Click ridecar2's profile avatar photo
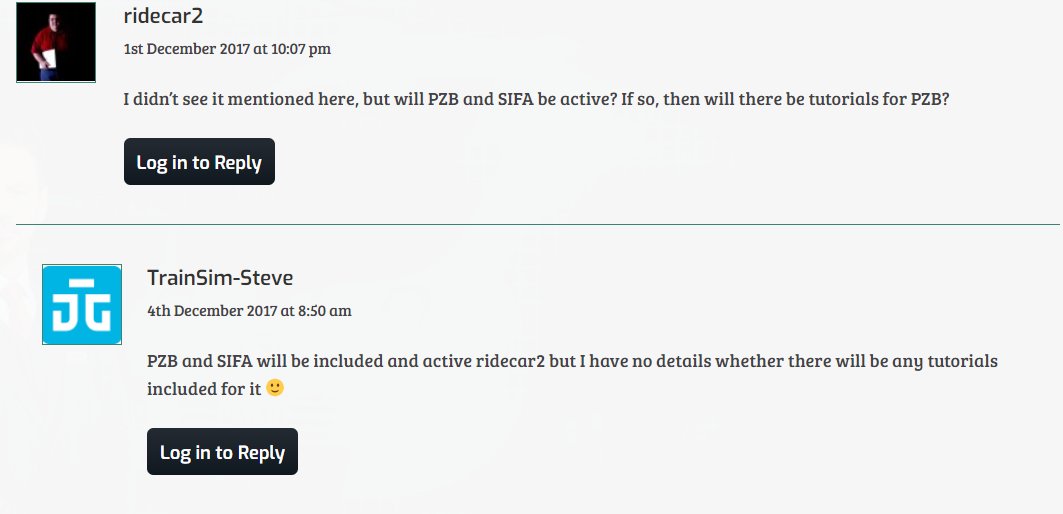The height and width of the screenshot is (514, 1063). (56, 42)
